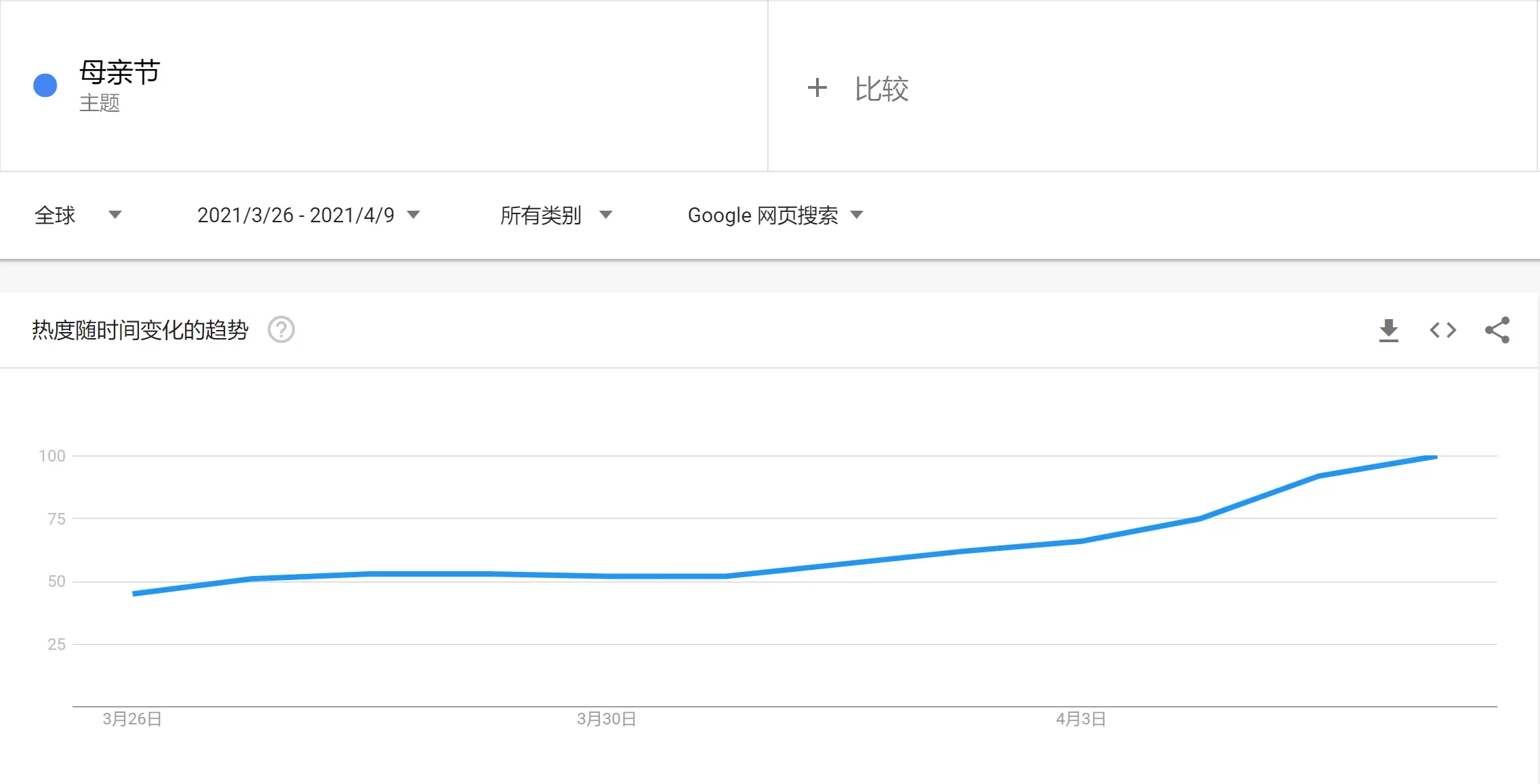Image resolution: width=1540 pixels, height=784 pixels.
Task: Click the blue topic color dot beside 母亲节
Action: click(44, 84)
